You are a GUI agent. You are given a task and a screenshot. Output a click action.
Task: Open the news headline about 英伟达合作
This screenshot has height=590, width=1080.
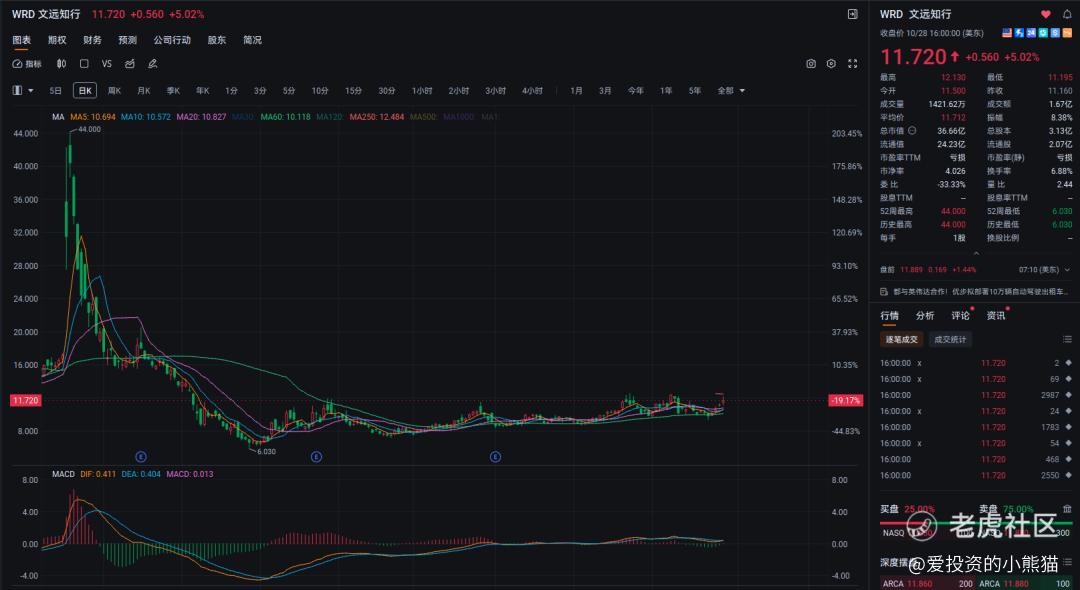click(x=982, y=292)
